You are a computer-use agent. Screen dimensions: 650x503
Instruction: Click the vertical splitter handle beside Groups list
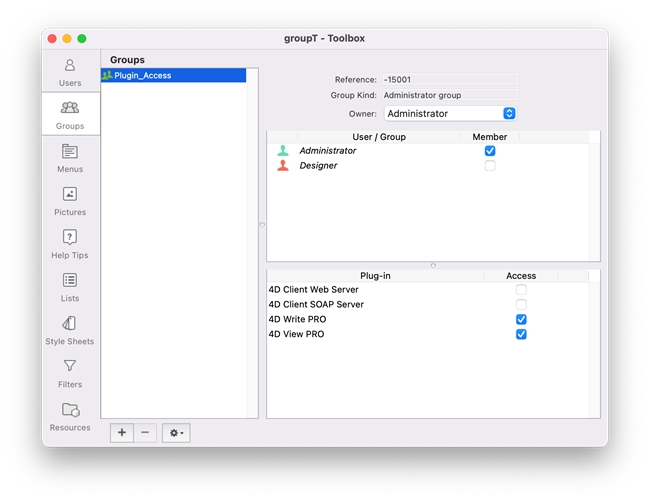click(x=262, y=225)
